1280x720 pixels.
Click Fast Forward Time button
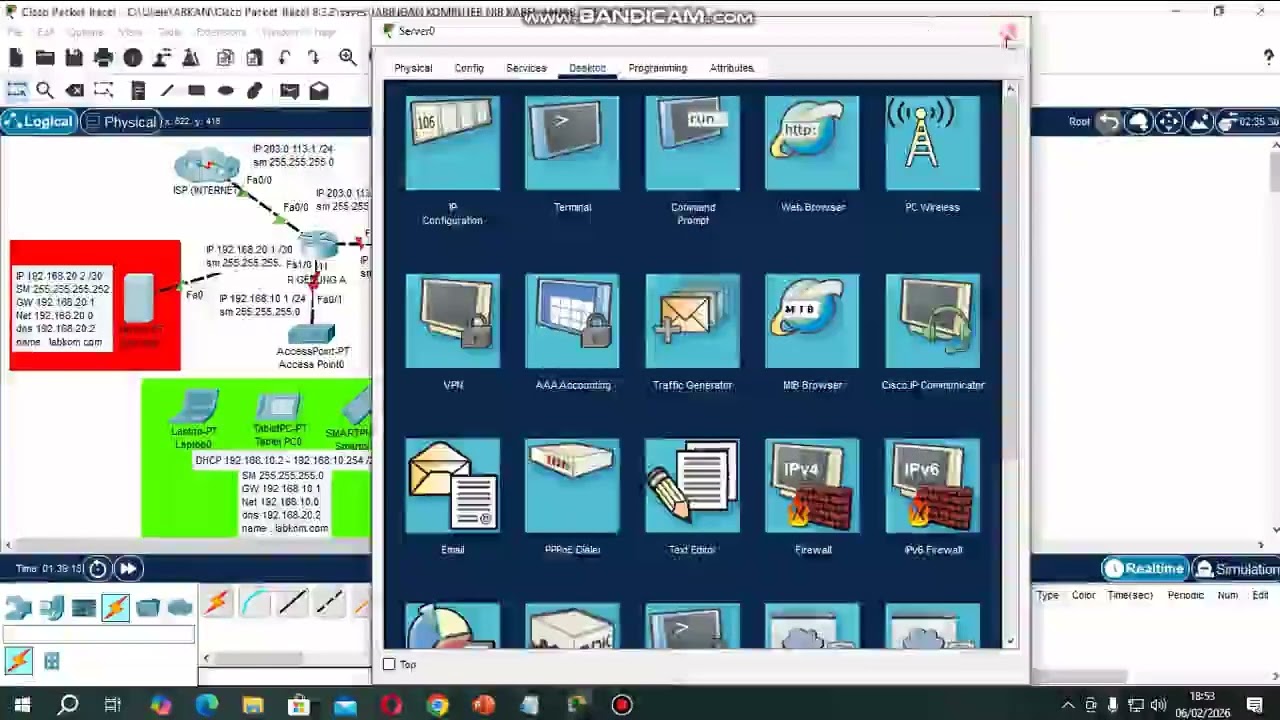[128, 569]
